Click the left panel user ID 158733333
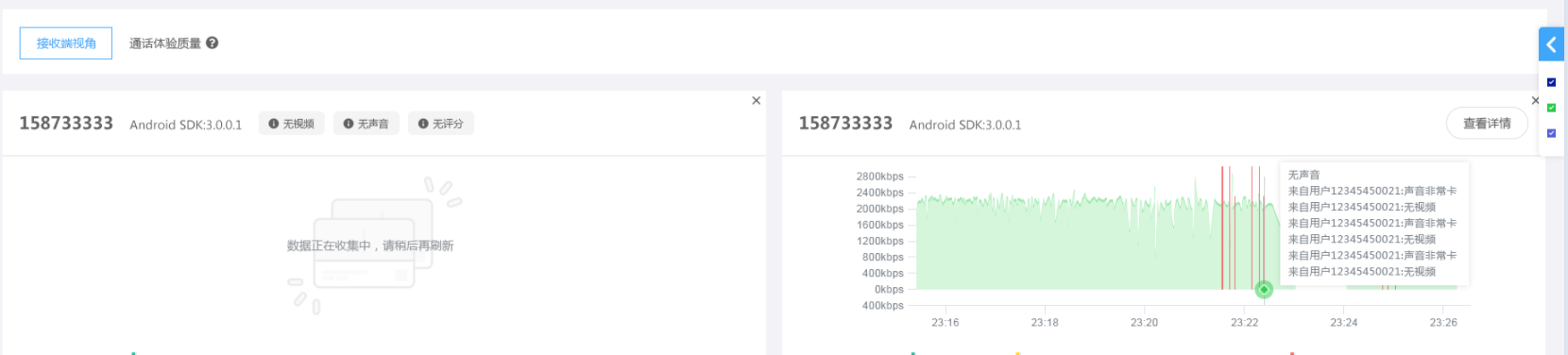Viewport: 1568px width, 355px height. pyautogui.click(x=66, y=124)
